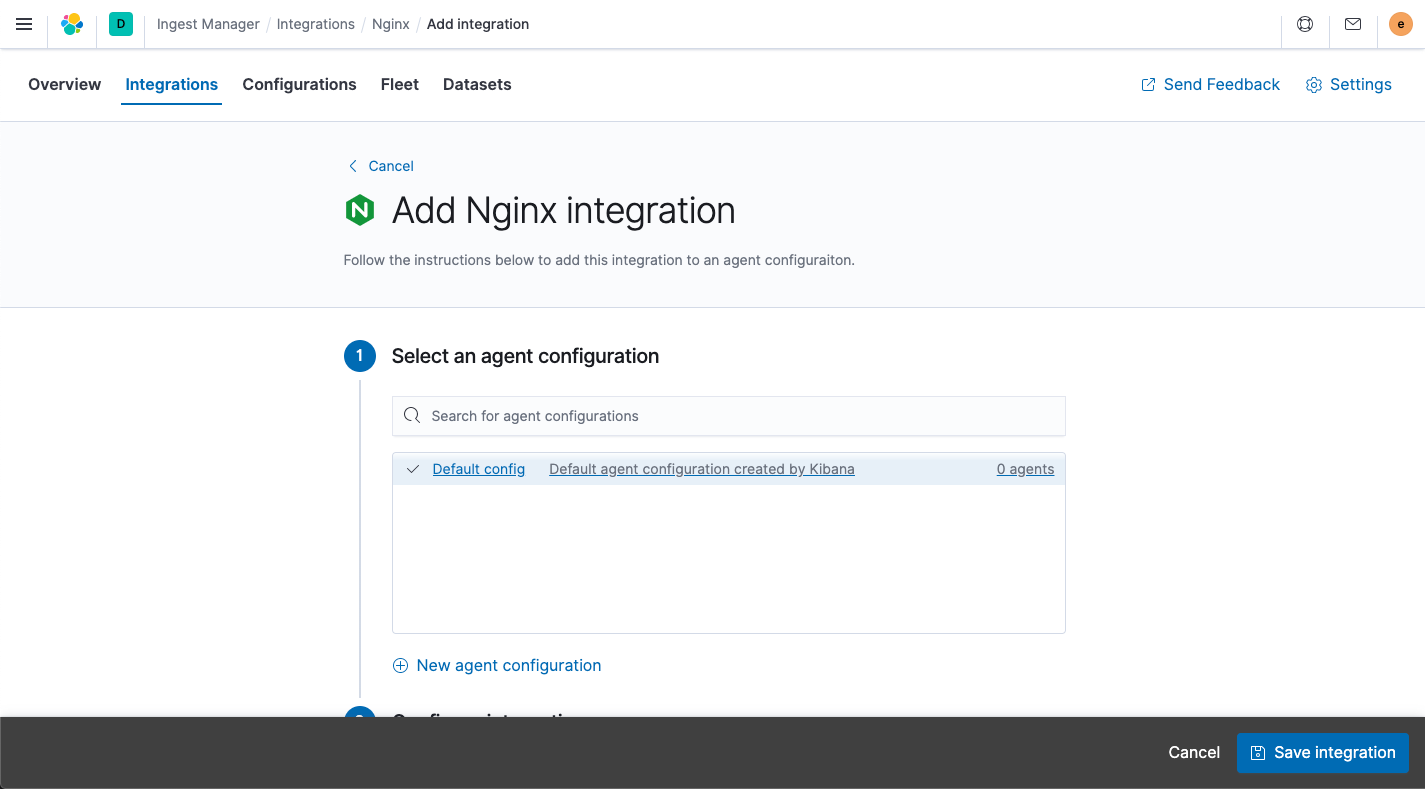Open the main navigation hamburger menu
The height and width of the screenshot is (789, 1425).
pos(24,24)
